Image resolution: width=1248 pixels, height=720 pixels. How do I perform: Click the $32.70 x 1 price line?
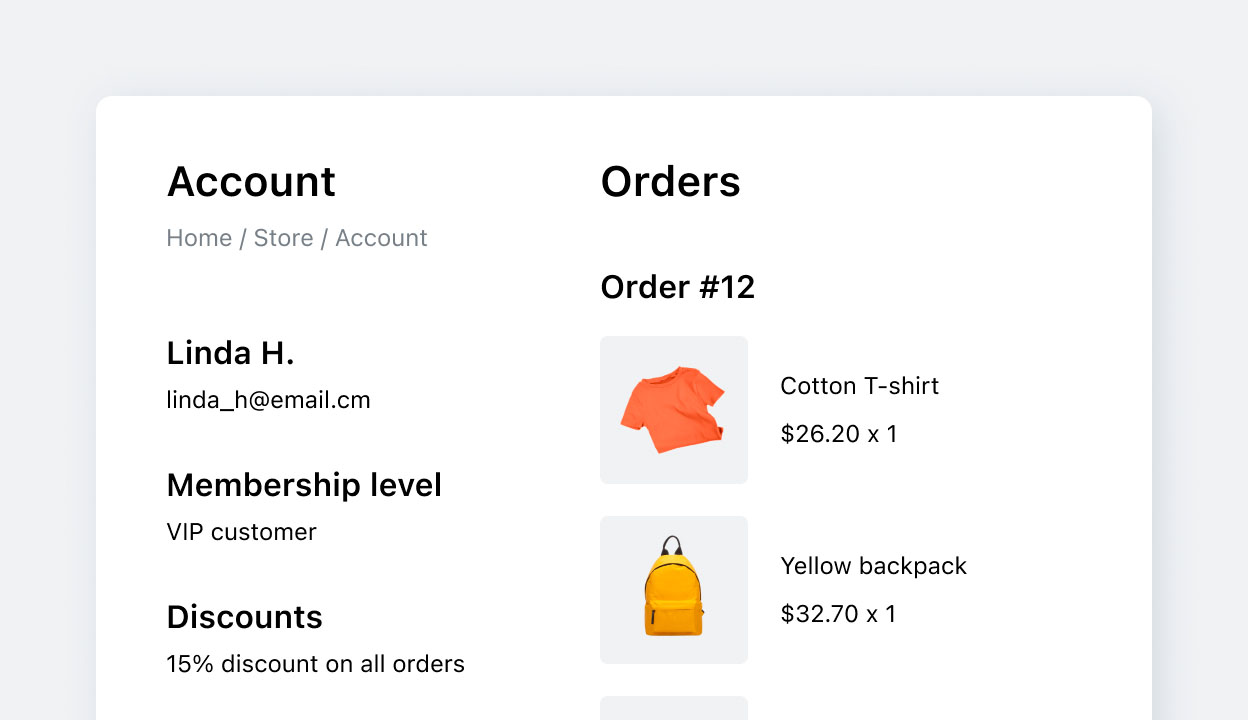point(838,614)
